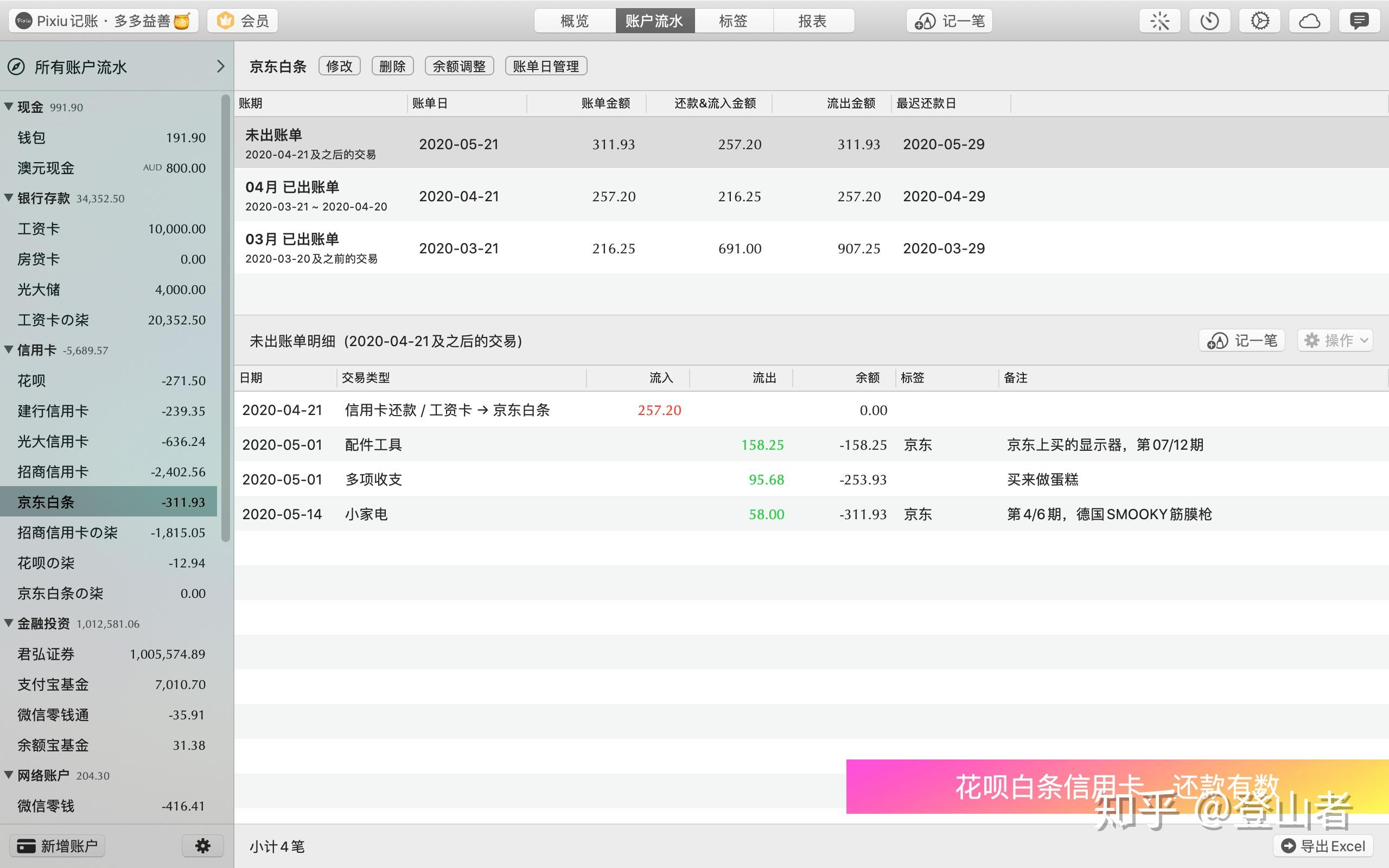The height and width of the screenshot is (868, 1389).
Task: Click 记一笔 in the unbilled detail section
Action: tap(1241, 341)
